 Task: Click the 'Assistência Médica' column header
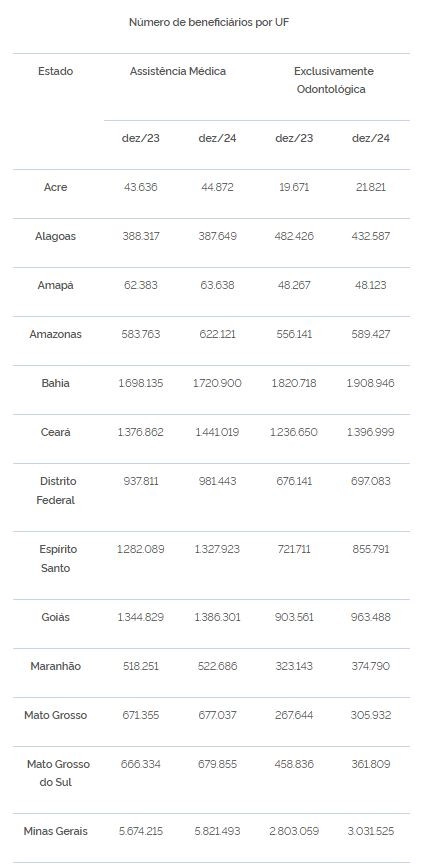point(178,71)
